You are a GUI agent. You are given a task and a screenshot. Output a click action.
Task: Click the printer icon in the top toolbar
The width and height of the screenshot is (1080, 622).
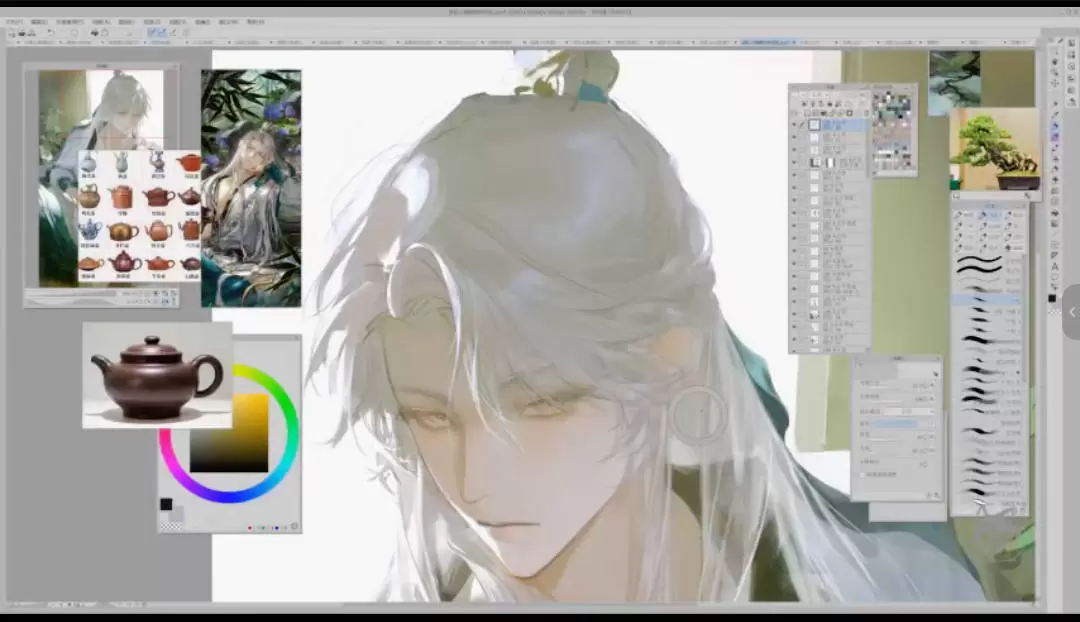click(x=95, y=33)
